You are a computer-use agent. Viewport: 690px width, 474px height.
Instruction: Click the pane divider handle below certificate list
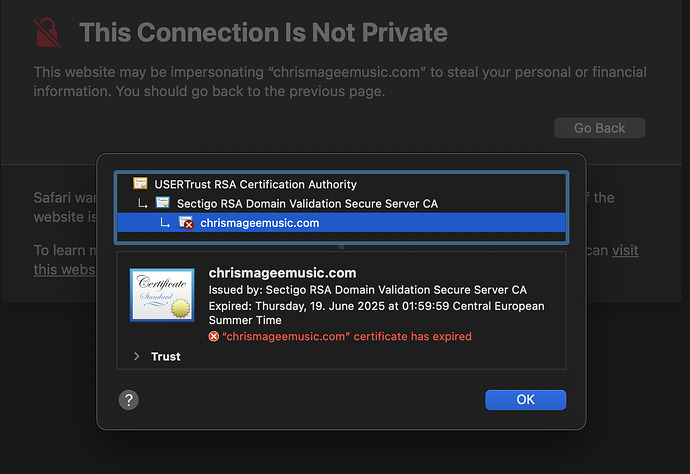[341, 247]
